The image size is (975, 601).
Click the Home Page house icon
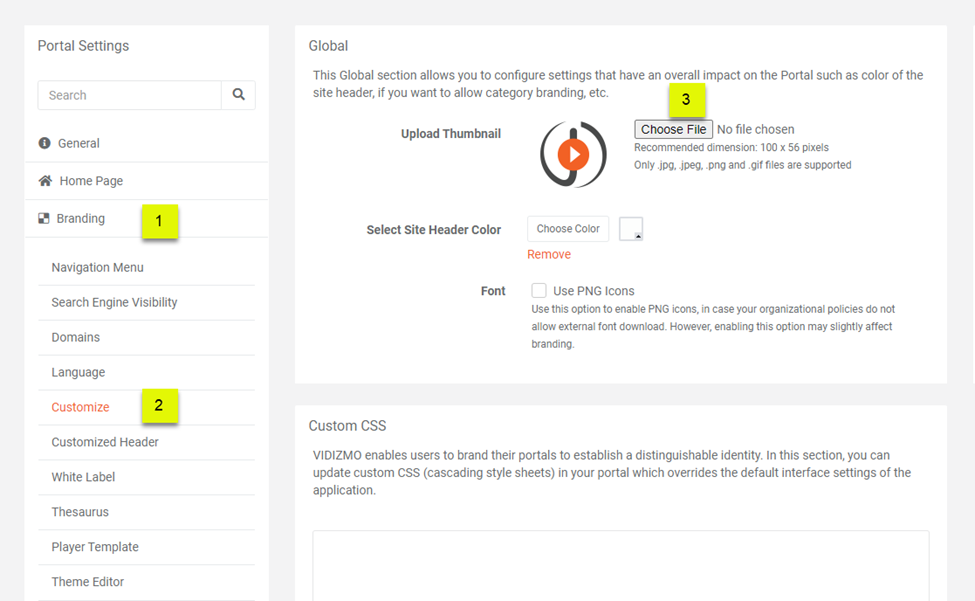(x=45, y=181)
